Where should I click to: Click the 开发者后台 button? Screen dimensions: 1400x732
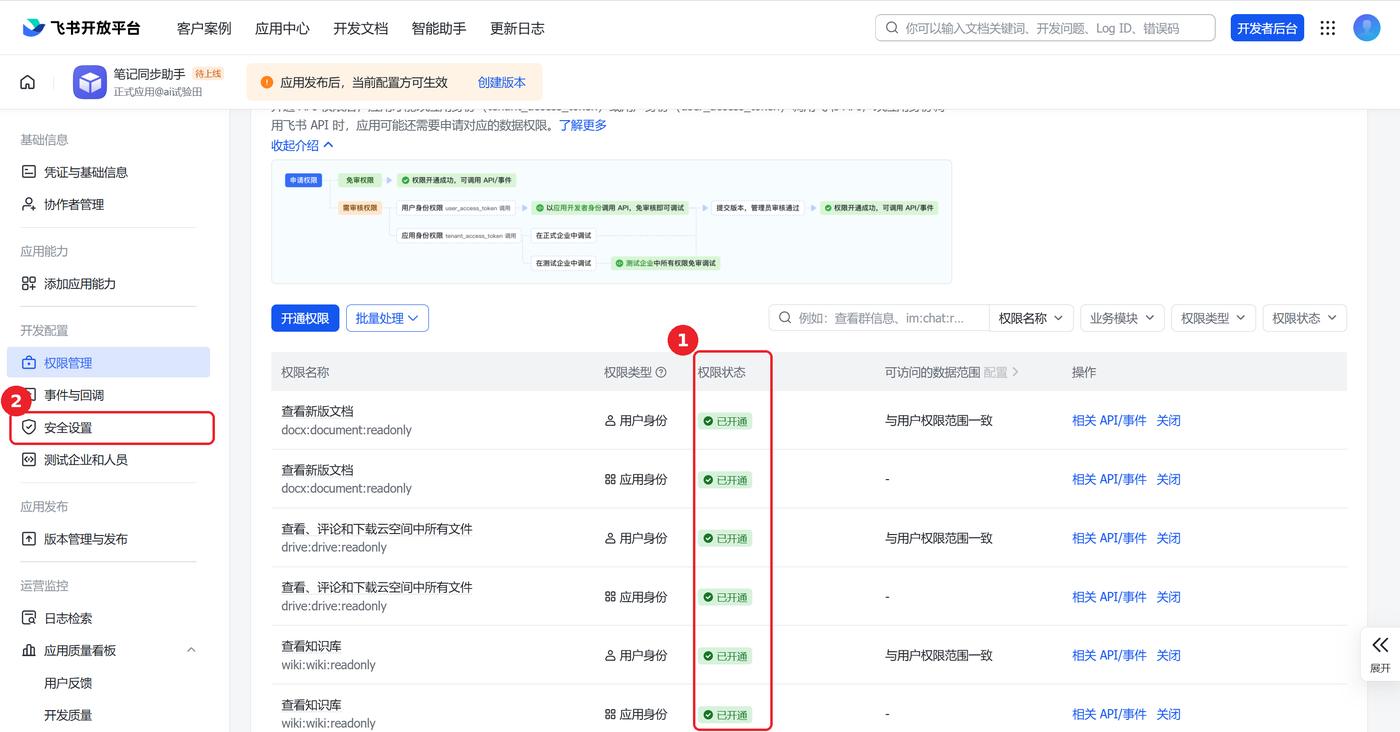1267,28
